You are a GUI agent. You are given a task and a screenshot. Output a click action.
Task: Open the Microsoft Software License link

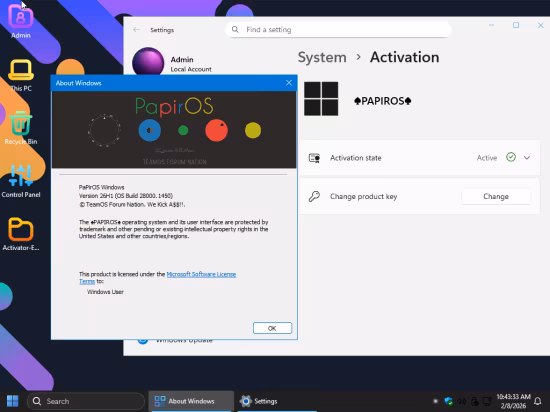[x=201, y=274]
